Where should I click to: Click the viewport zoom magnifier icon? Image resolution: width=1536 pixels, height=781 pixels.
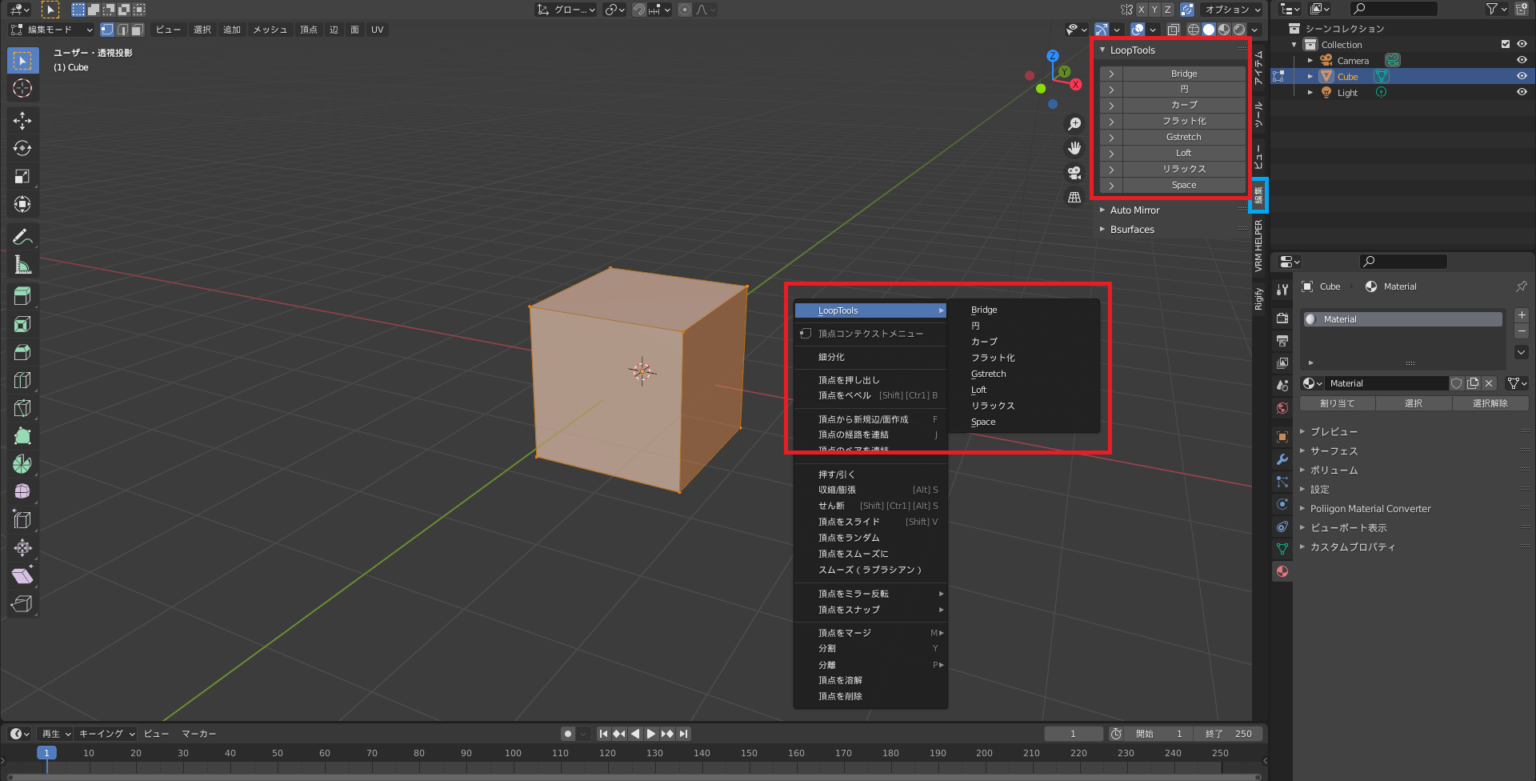(1074, 122)
